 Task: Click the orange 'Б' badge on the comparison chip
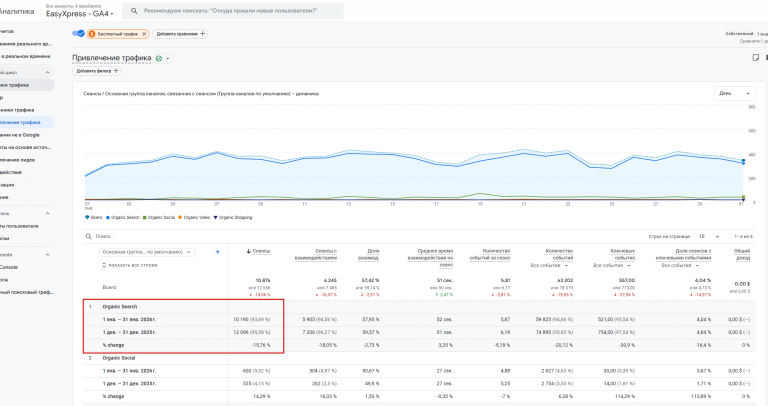(92, 34)
